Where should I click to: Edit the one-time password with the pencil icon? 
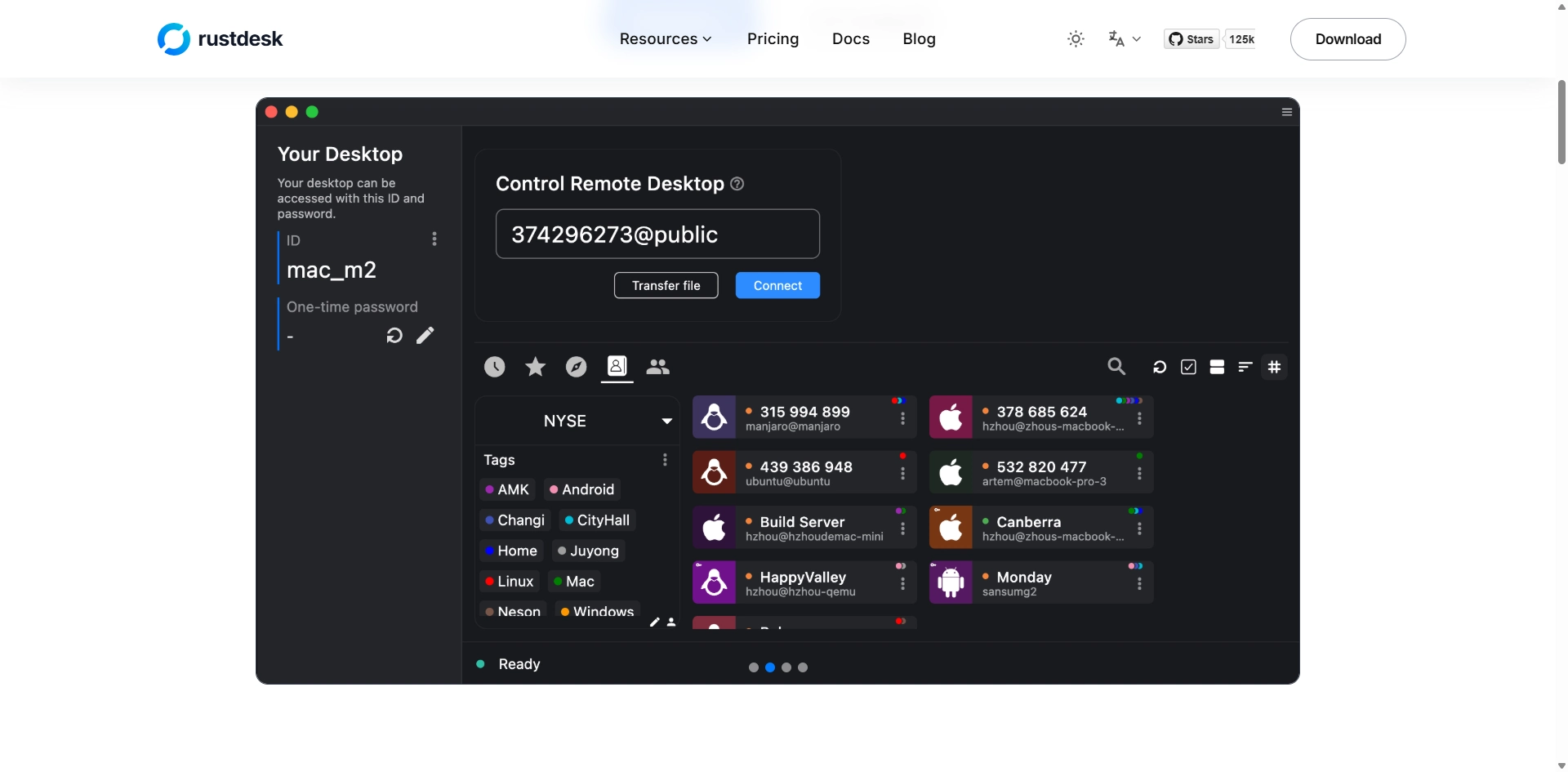tap(425, 336)
